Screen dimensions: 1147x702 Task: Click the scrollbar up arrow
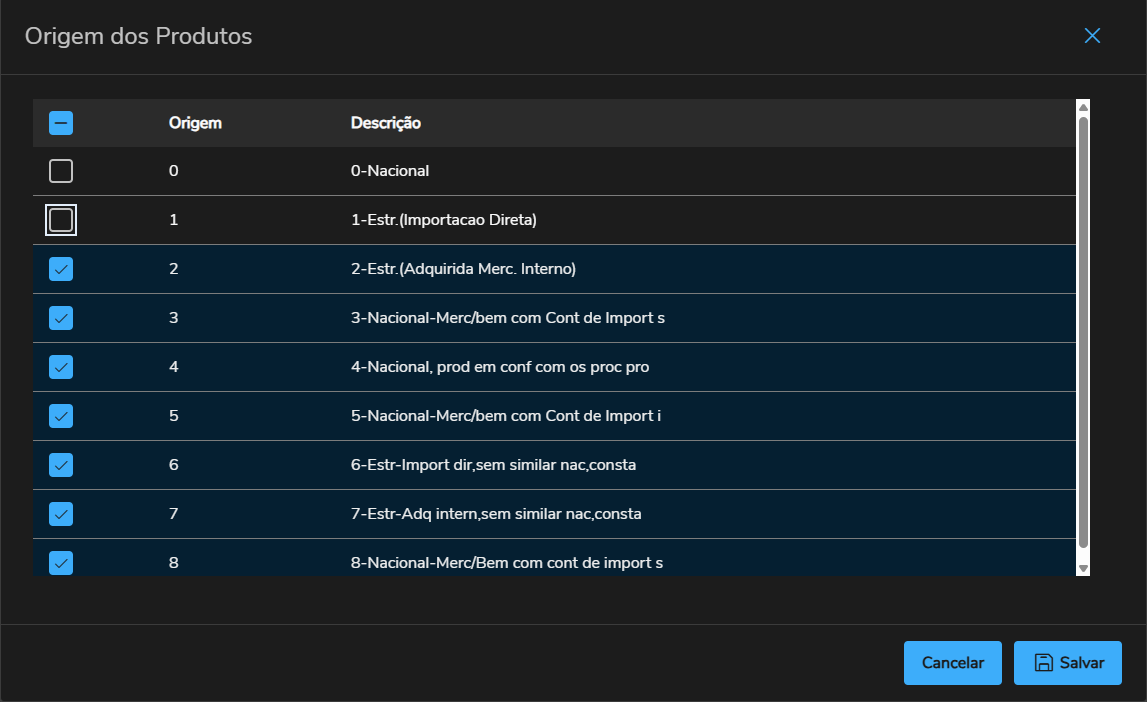pos(1082,106)
